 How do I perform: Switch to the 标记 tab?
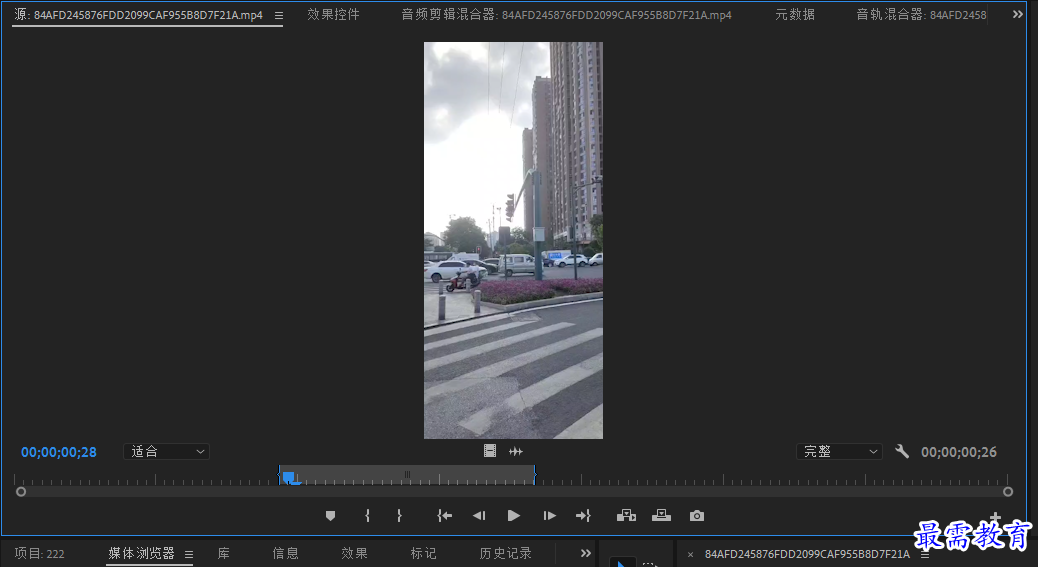[423, 553]
